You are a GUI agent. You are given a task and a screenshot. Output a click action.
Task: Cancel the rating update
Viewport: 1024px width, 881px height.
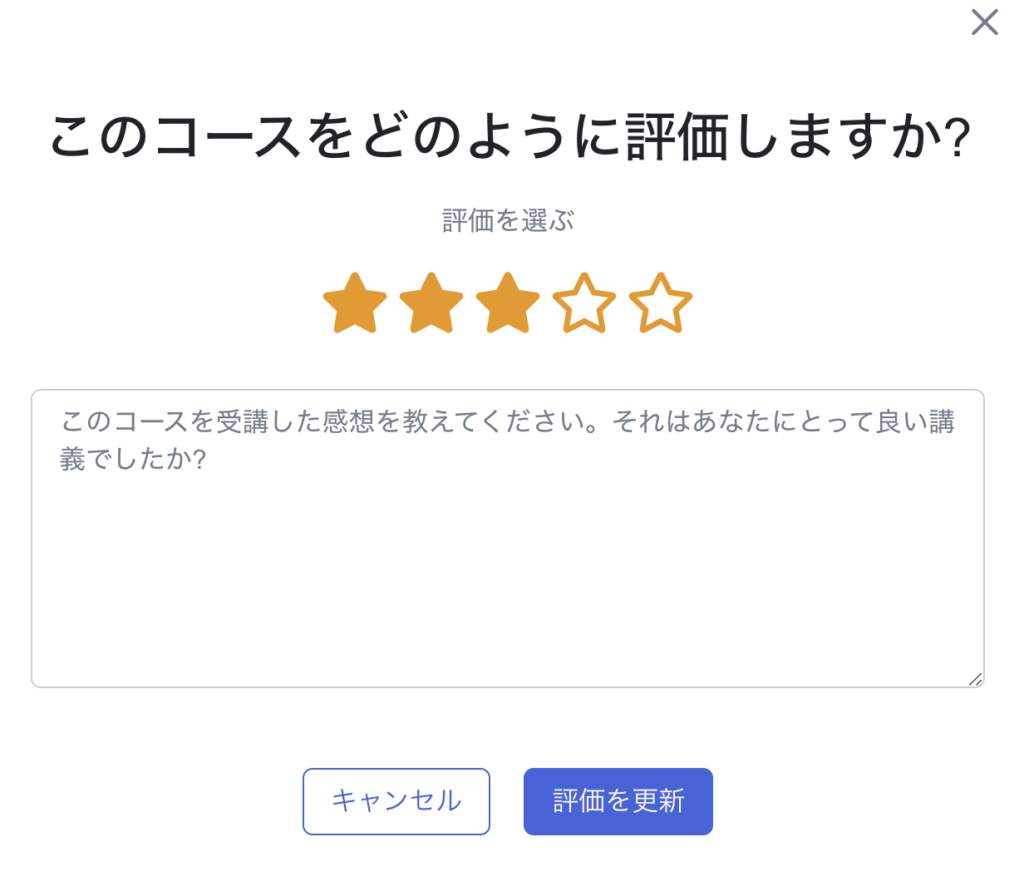point(396,801)
